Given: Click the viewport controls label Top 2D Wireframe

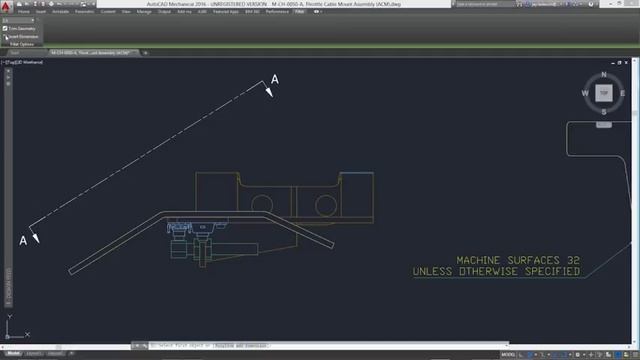Looking at the screenshot, I should click(x=23, y=62).
